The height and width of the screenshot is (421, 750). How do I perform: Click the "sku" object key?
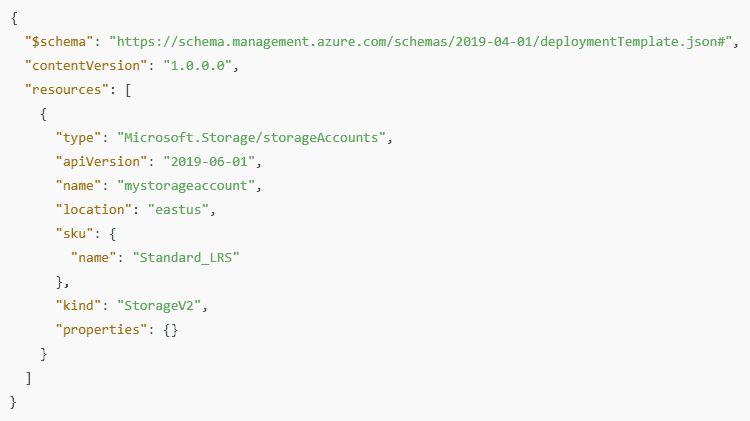pyautogui.click(x=75, y=233)
